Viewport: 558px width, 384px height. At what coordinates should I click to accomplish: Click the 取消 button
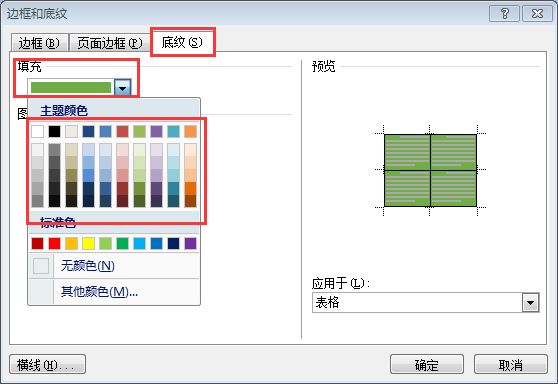[511, 364]
